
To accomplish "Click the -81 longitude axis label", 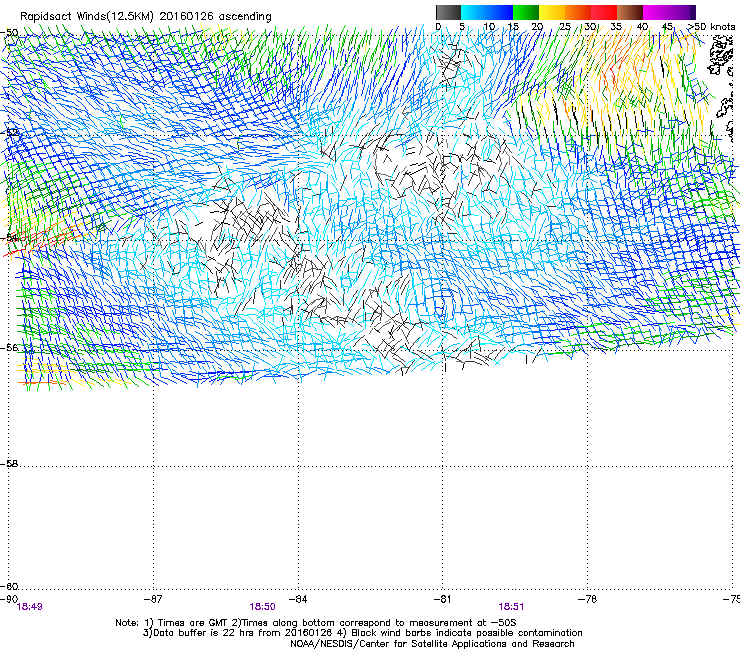I will click(443, 599).
